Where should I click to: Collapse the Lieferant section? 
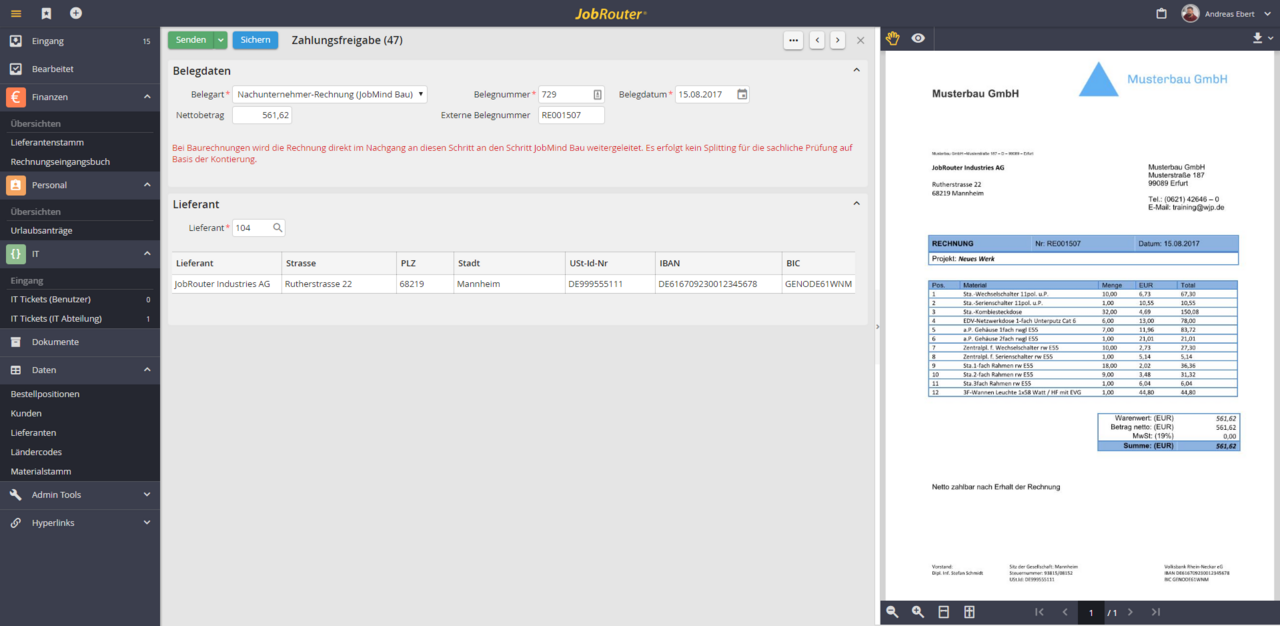tap(856, 203)
